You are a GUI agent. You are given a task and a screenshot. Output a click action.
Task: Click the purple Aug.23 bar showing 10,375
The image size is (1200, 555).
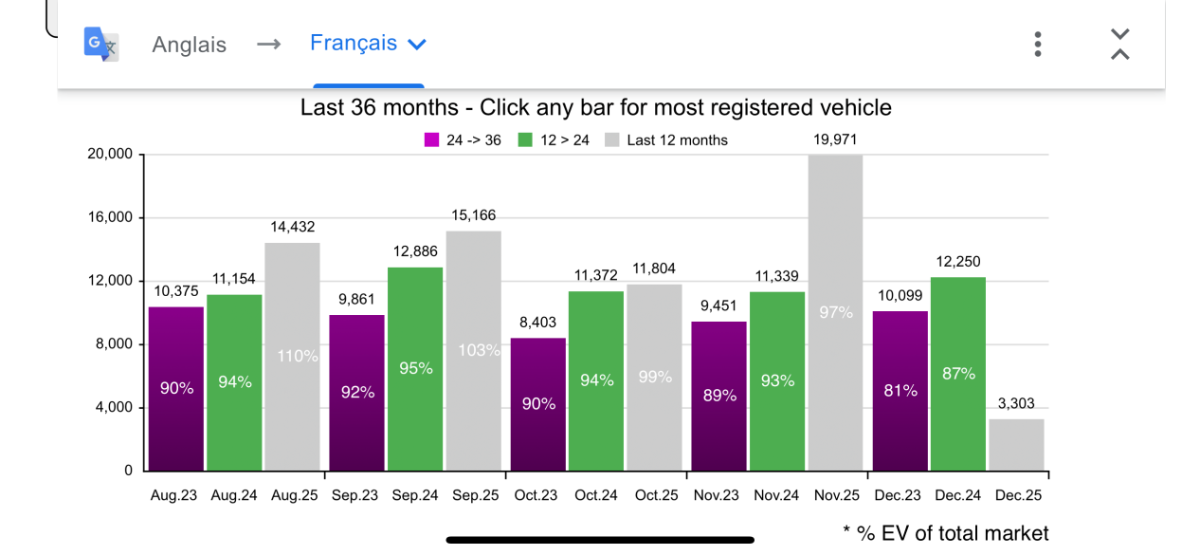click(176, 388)
